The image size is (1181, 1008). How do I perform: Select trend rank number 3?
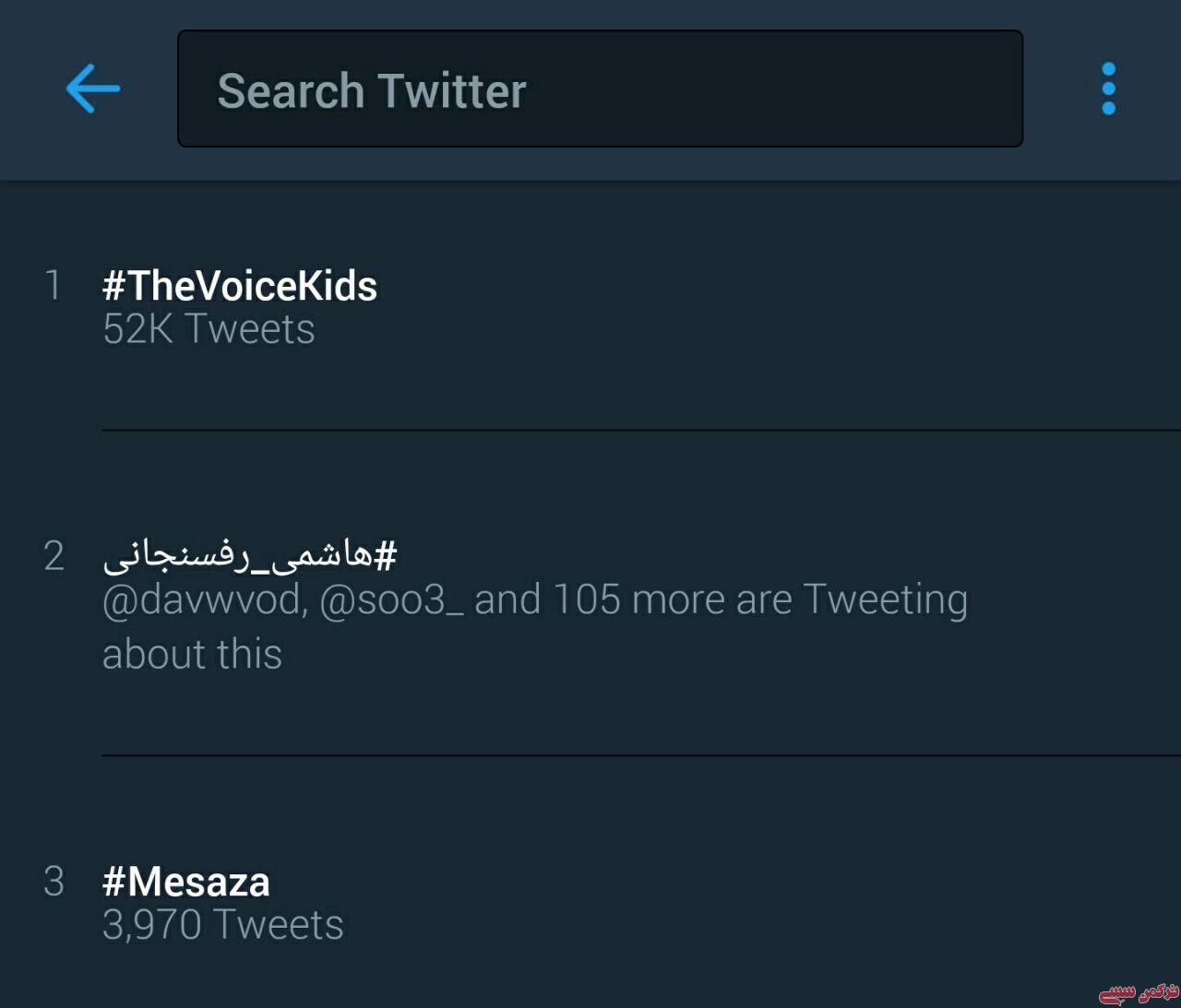(x=54, y=882)
